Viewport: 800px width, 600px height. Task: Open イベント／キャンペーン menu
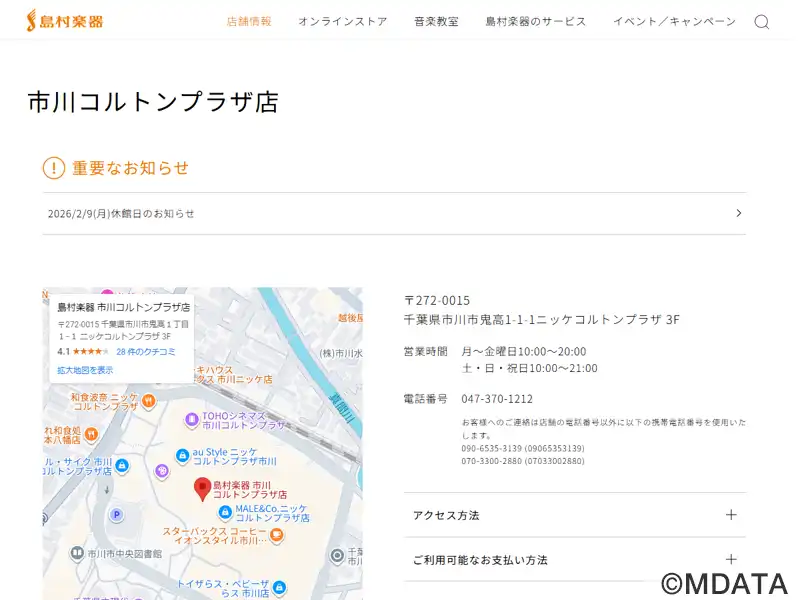674,21
